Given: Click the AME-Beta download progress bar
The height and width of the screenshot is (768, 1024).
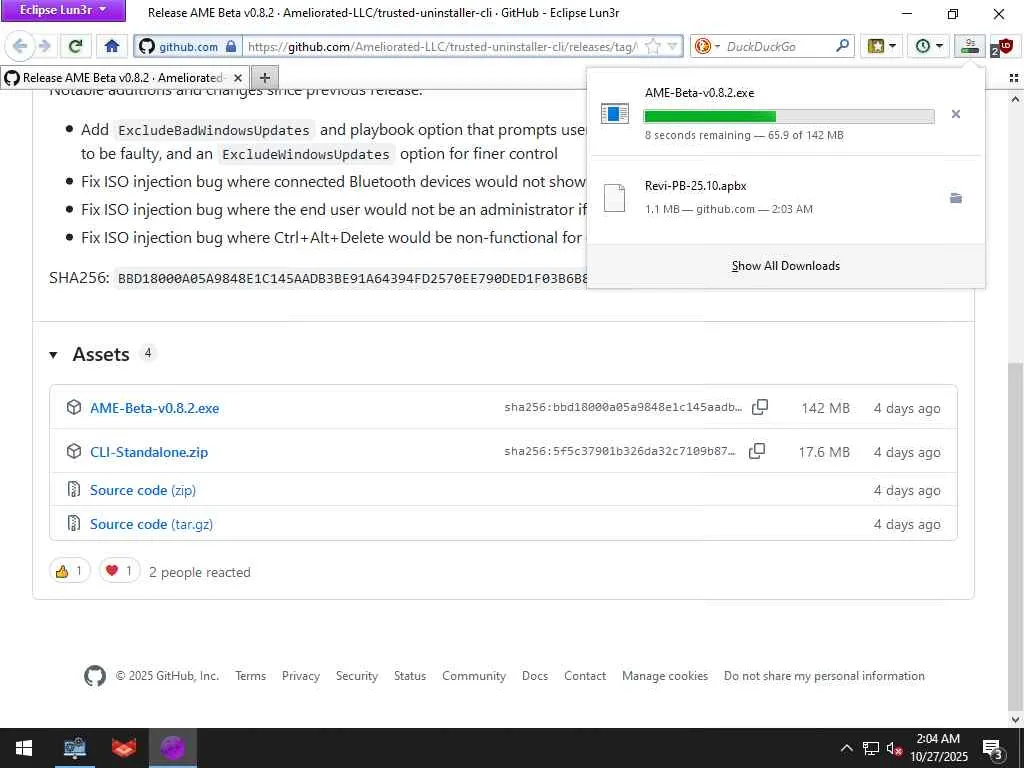Looking at the screenshot, I should pos(789,116).
